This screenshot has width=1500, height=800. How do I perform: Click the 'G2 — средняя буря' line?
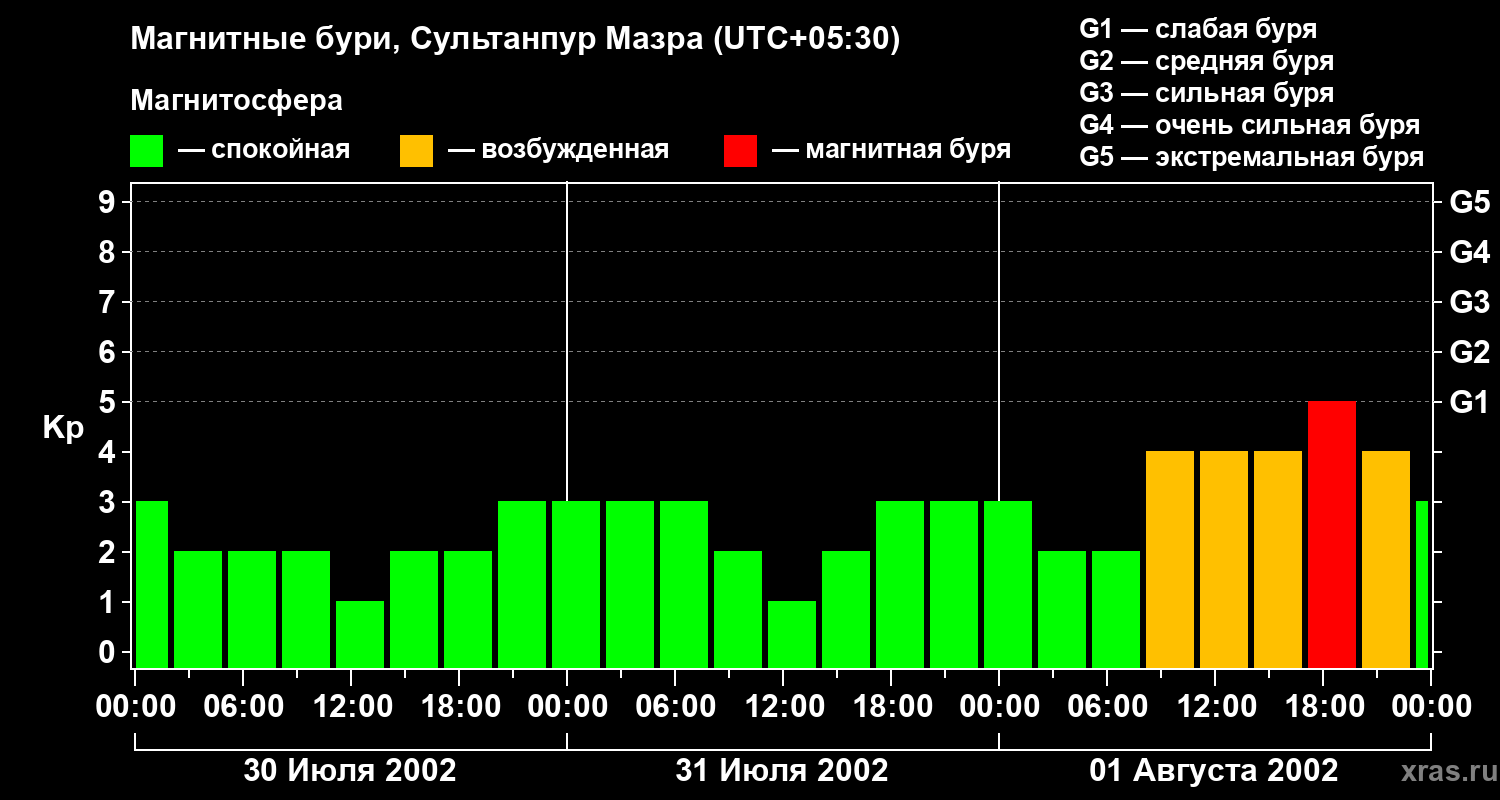(1207, 60)
